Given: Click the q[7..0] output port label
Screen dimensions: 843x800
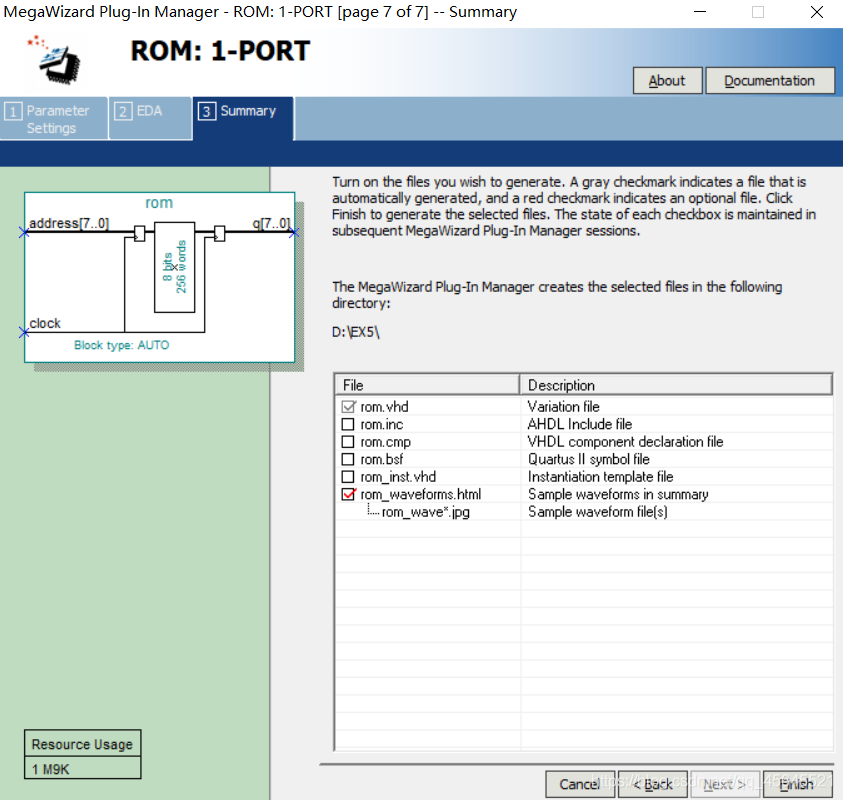Looking at the screenshot, I should click(271, 223).
